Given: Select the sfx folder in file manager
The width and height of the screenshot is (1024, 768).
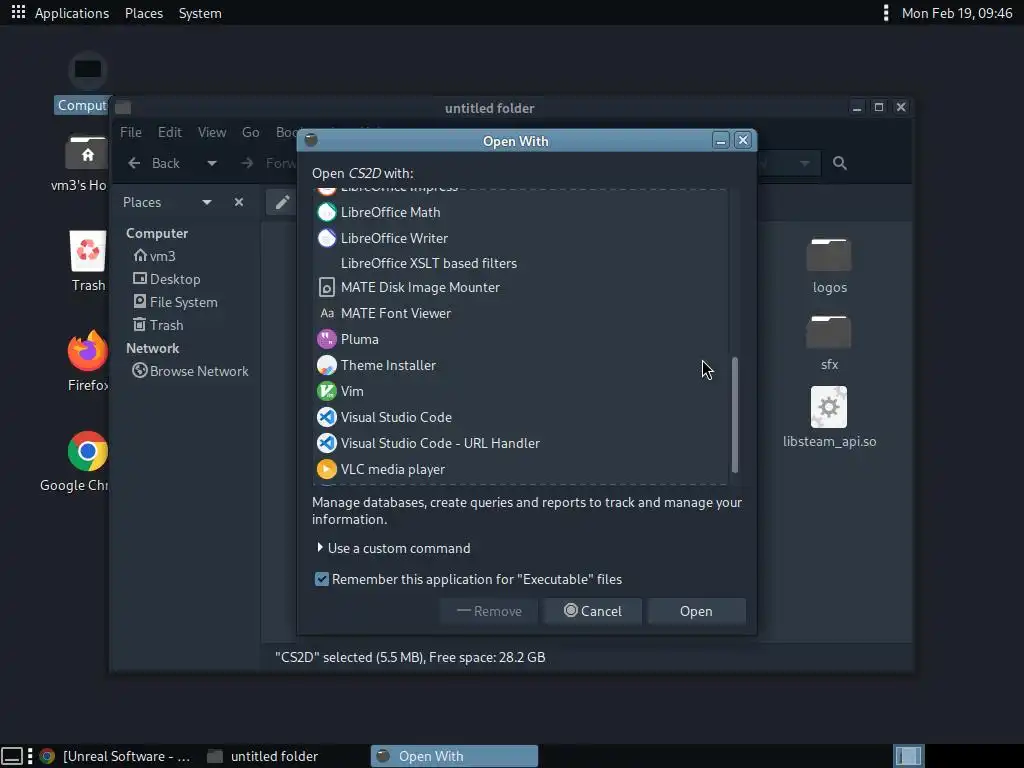Looking at the screenshot, I should click(x=829, y=343).
